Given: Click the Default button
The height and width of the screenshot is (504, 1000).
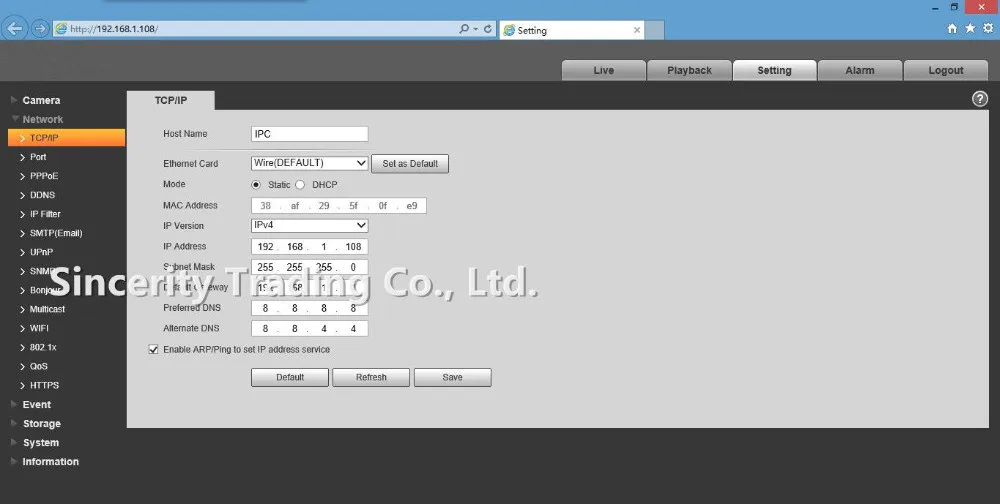Looking at the screenshot, I should coord(290,378).
